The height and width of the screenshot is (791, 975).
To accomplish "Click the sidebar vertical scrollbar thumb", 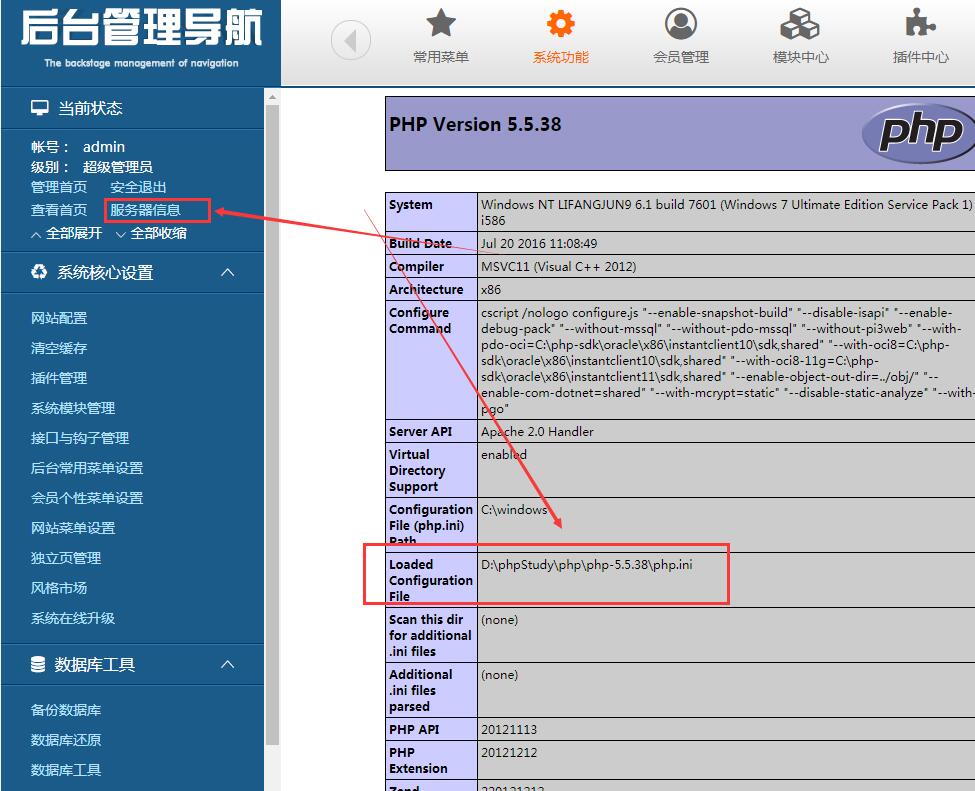I will [x=272, y=425].
